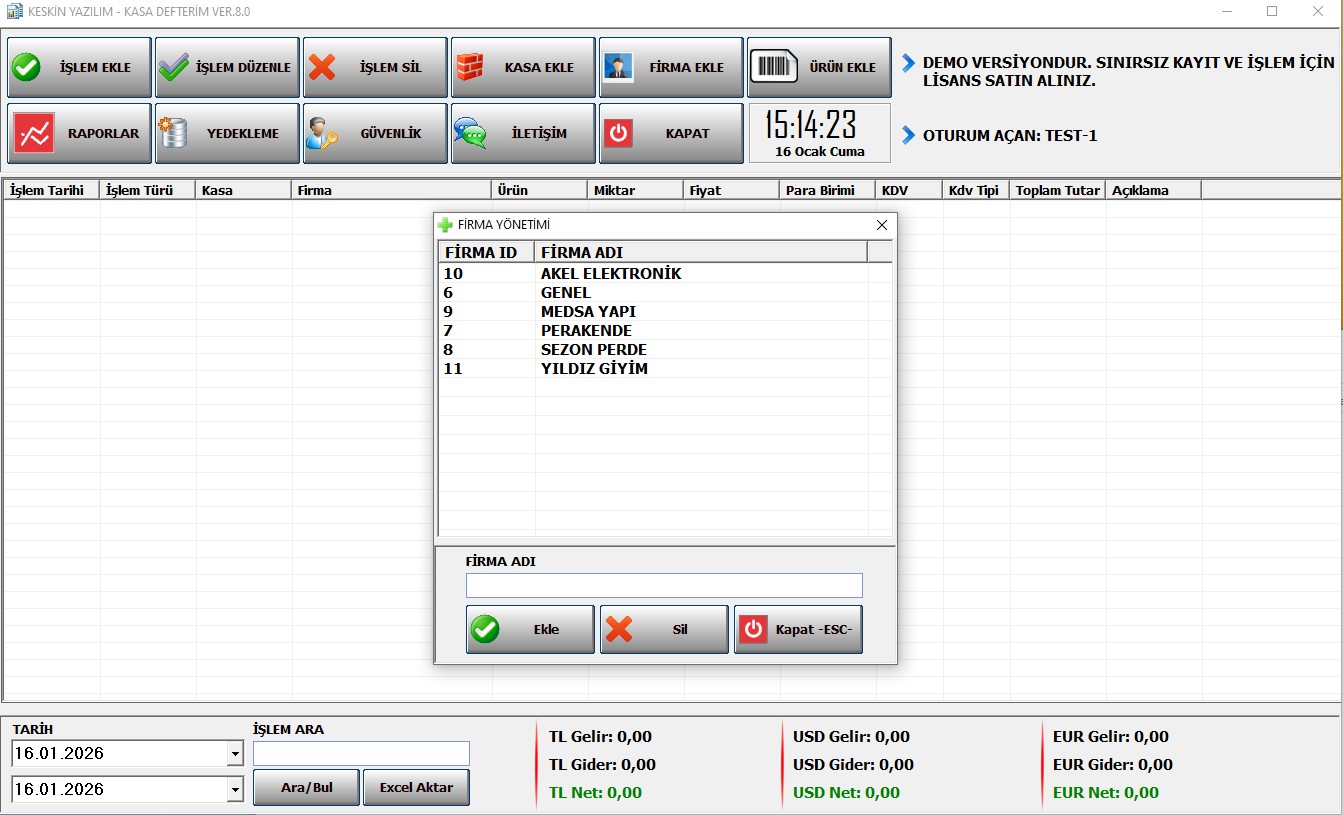Click the Firma Ekle person icon

click(618, 68)
